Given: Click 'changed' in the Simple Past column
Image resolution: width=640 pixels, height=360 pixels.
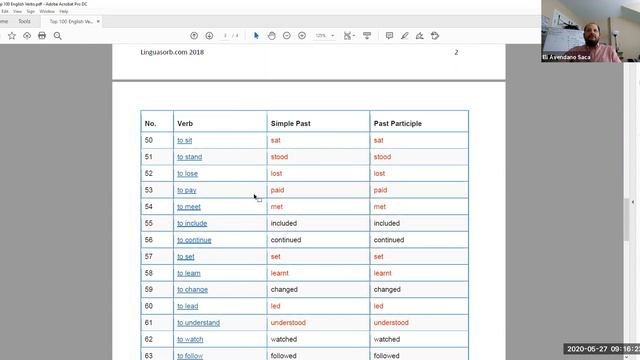Looking at the screenshot, I should (x=284, y=290).
